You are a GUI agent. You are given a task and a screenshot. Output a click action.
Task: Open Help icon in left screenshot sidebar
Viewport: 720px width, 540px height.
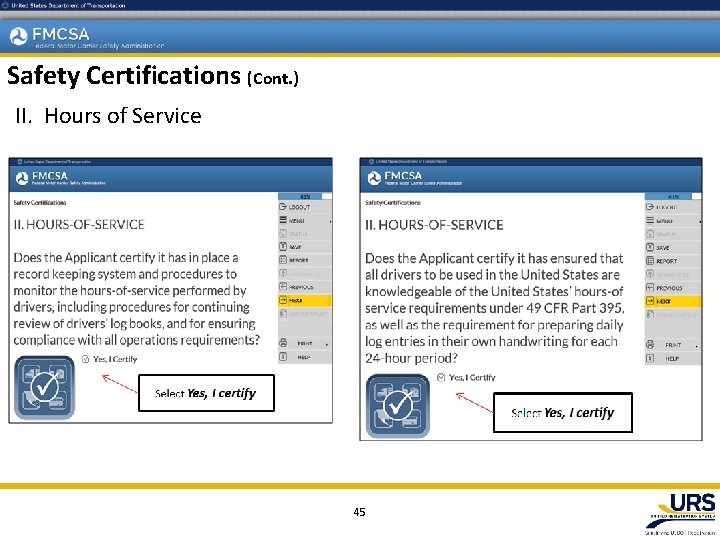(283, 356)
